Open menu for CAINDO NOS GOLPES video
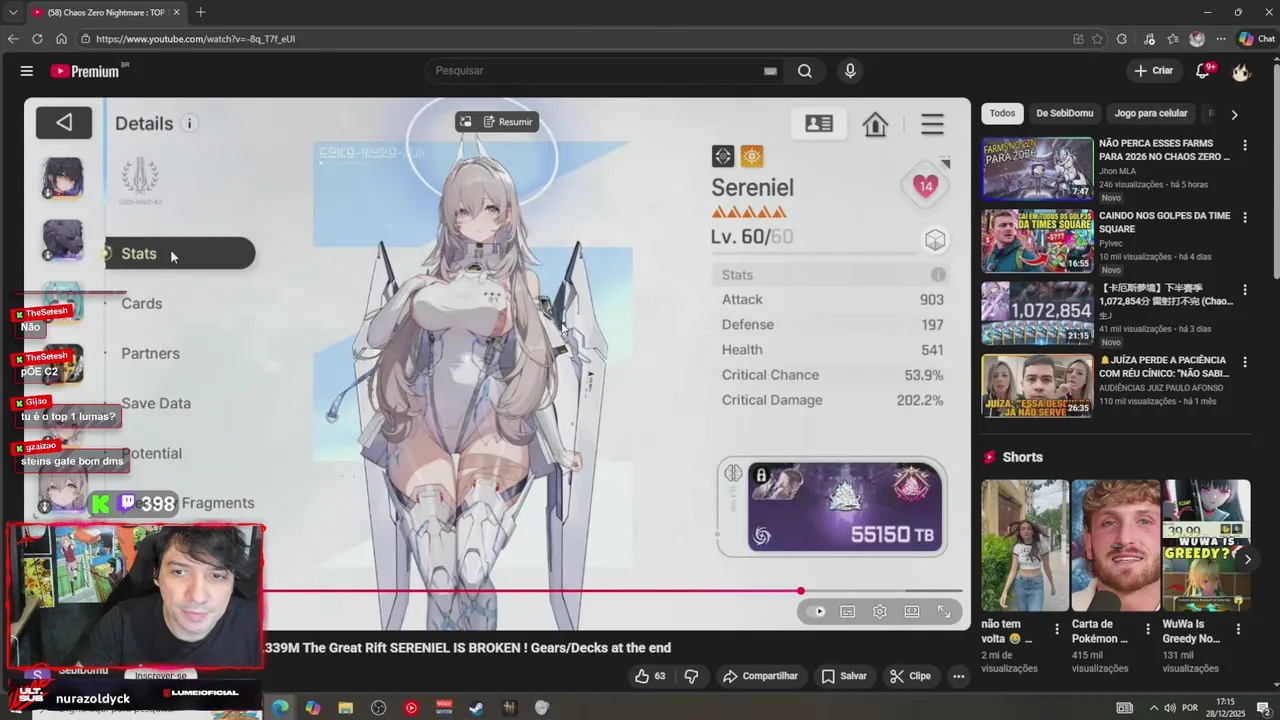Viewport: 1280px width, 720px height. point(1245,217)
